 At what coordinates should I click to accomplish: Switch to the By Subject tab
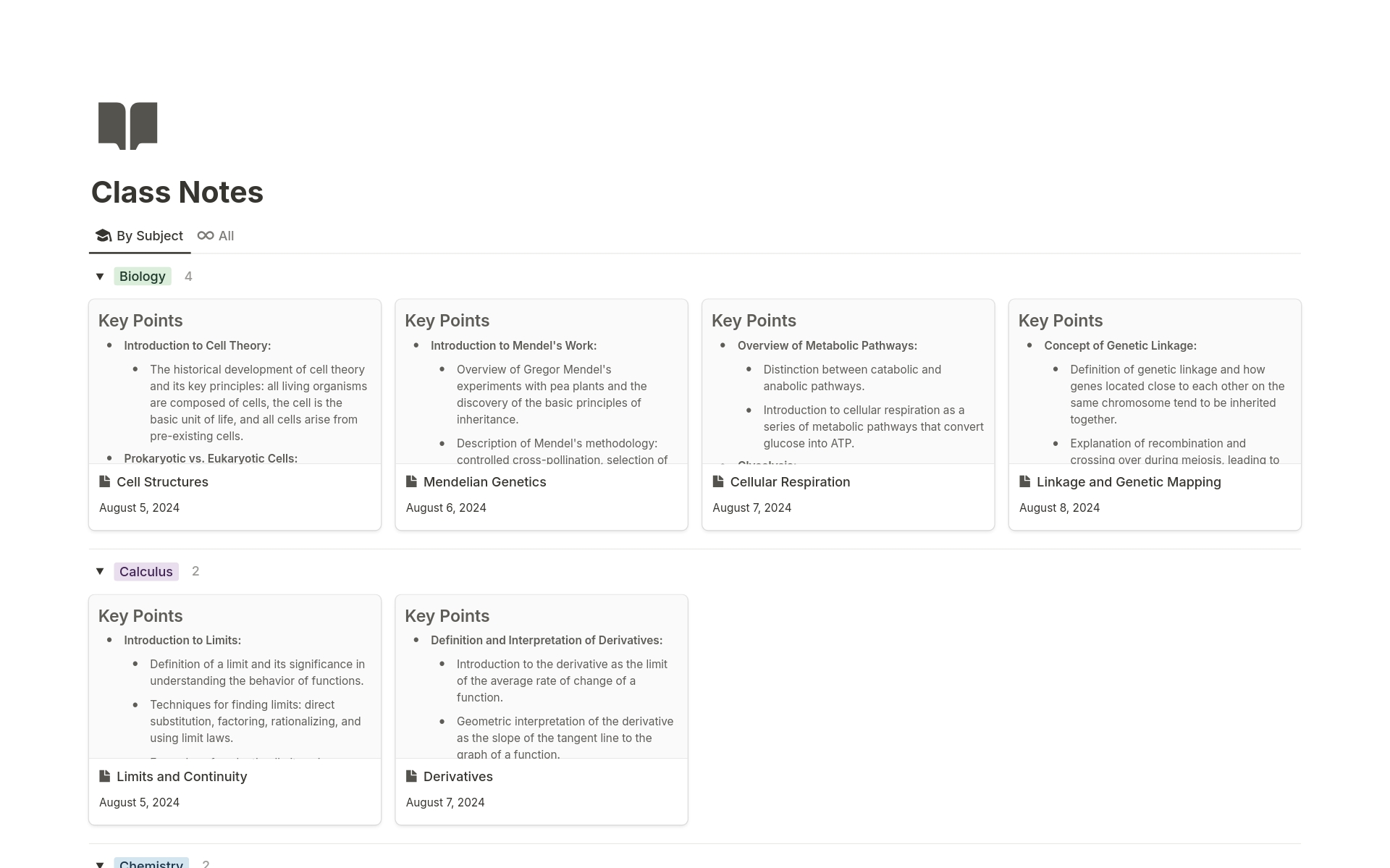point(149,236)
